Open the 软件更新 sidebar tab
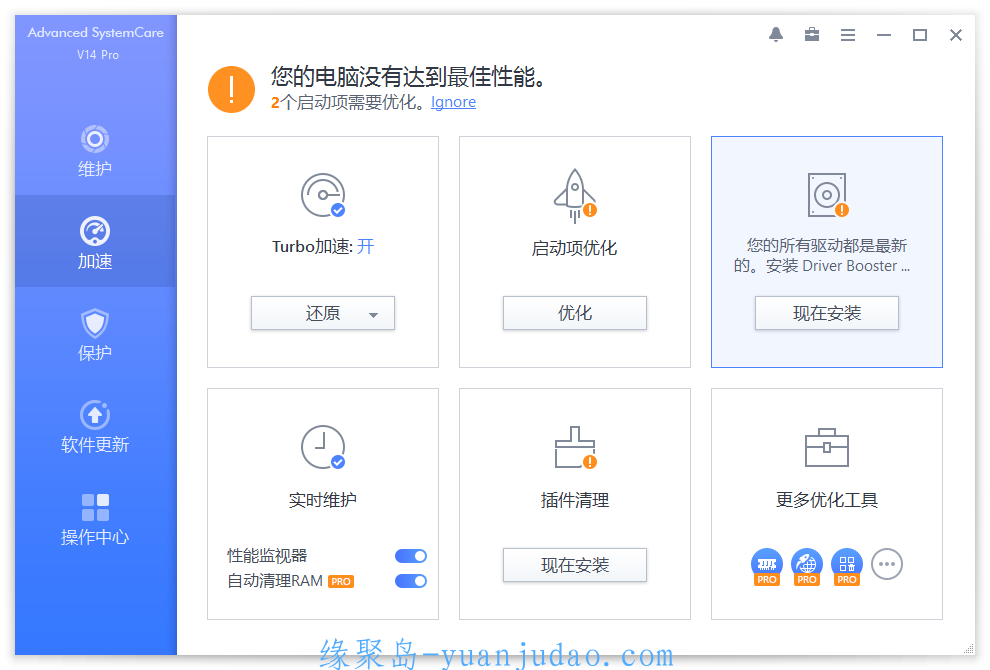Viewport: 990px width, 670px height. [95, 426]
